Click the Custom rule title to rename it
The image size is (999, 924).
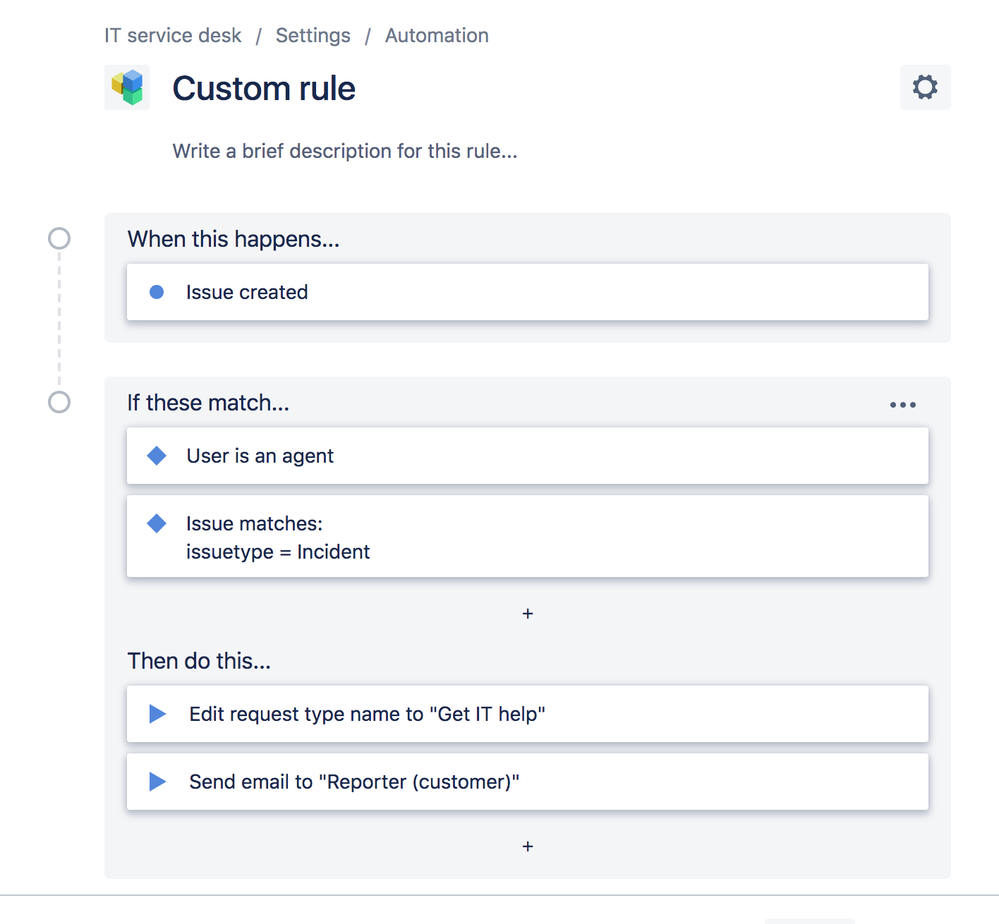tap(264, 88)
